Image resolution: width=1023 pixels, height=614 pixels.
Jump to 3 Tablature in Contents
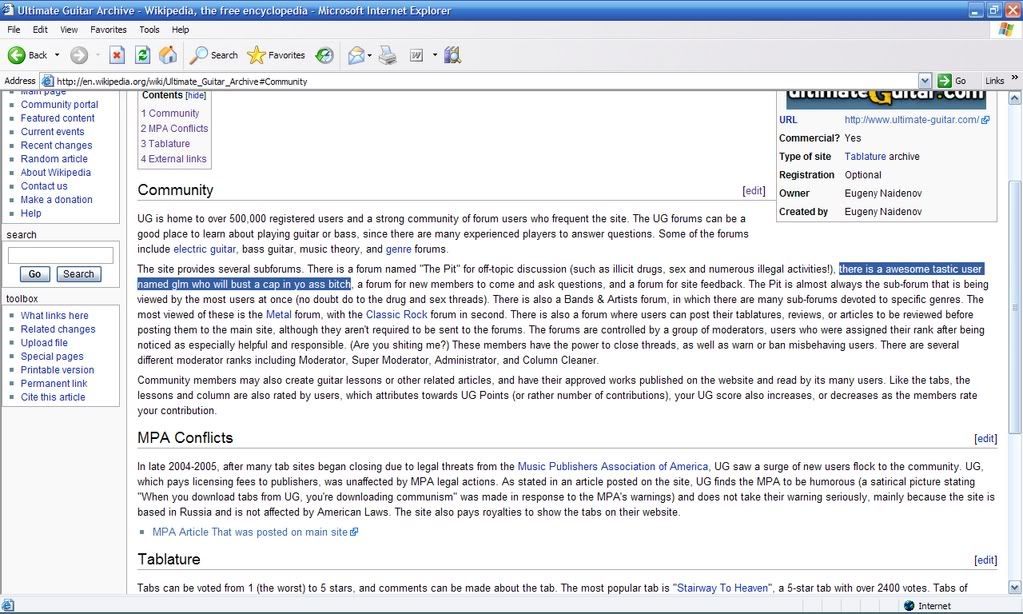[x=166, y=144]
